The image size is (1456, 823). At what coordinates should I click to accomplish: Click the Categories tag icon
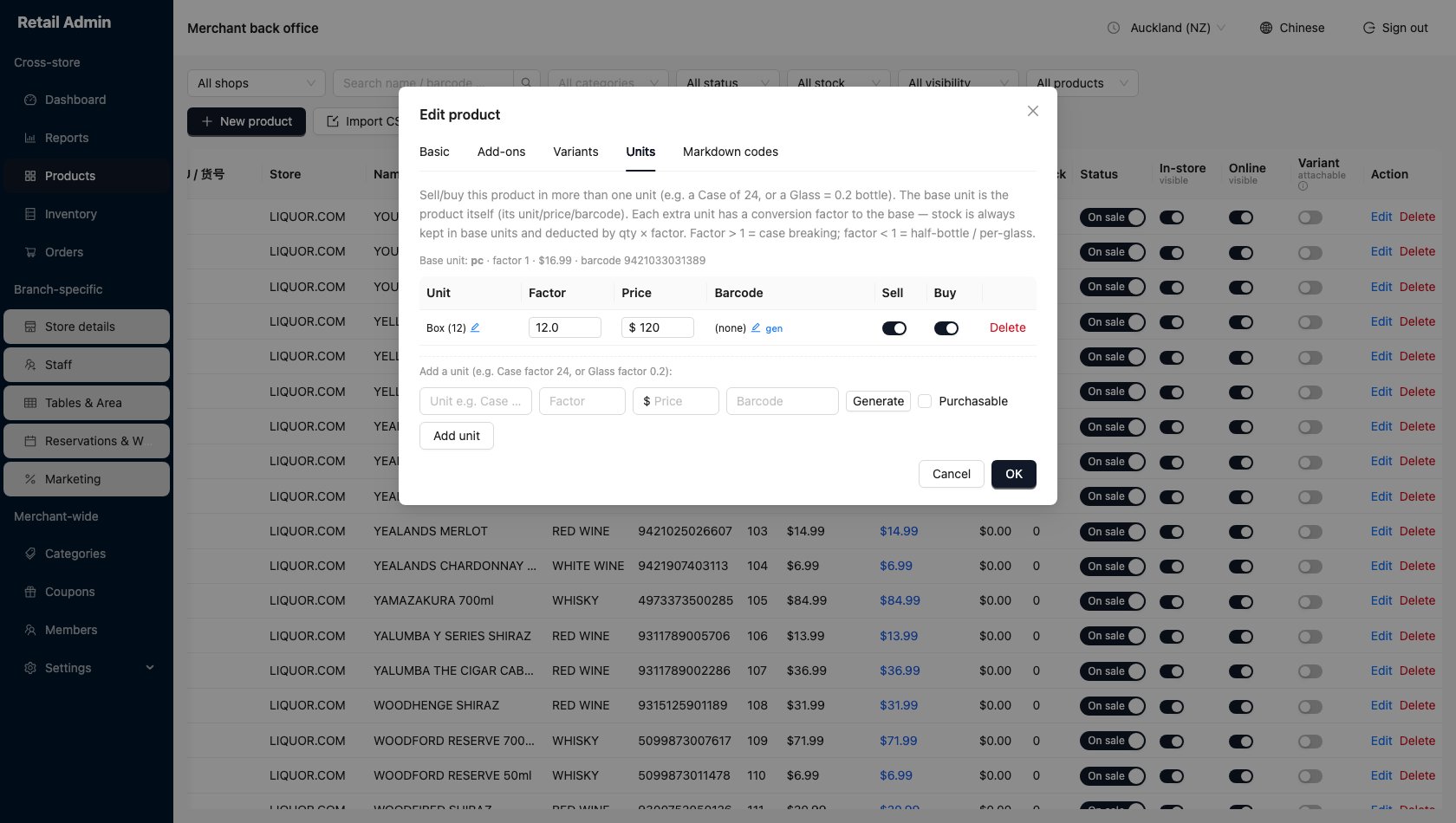30,554
